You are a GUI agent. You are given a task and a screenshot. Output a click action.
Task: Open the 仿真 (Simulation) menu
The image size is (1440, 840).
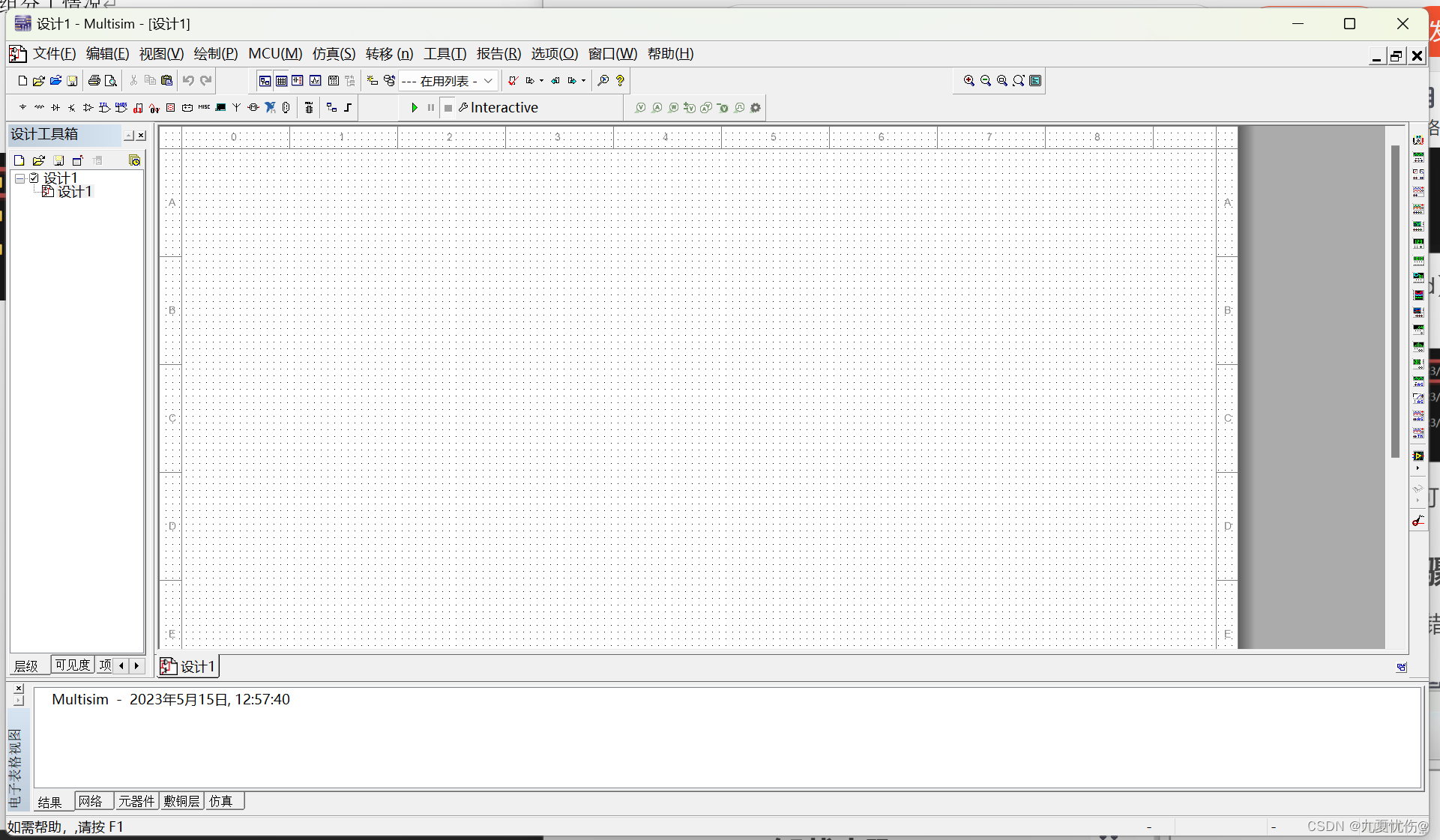click(x=333, y=53)
